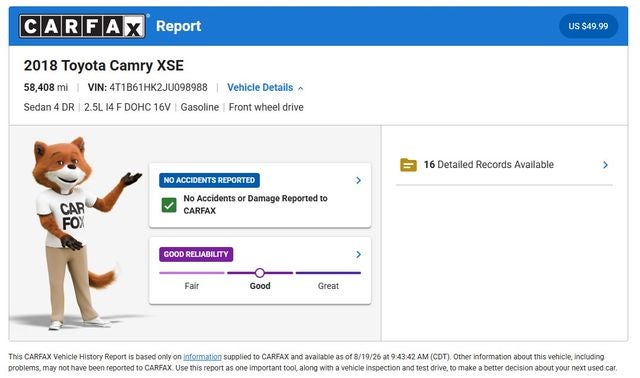Click the green checkmark icon

(x=169, y=205)
